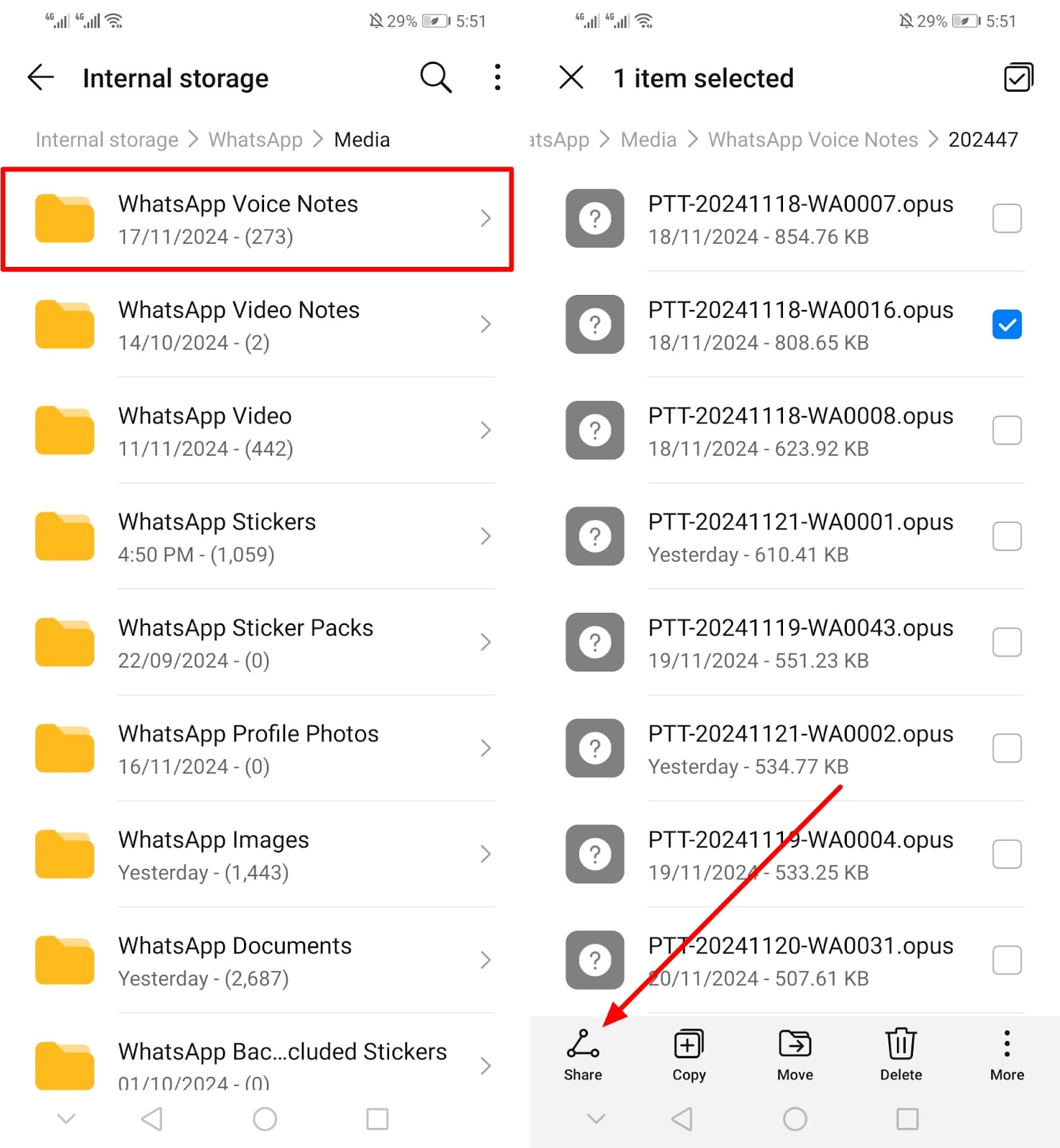This screenshot has width=1060, height=1148.
Task: Click WhatsApp Voice Notes folder icon
Action: click(x=65, y=218)
